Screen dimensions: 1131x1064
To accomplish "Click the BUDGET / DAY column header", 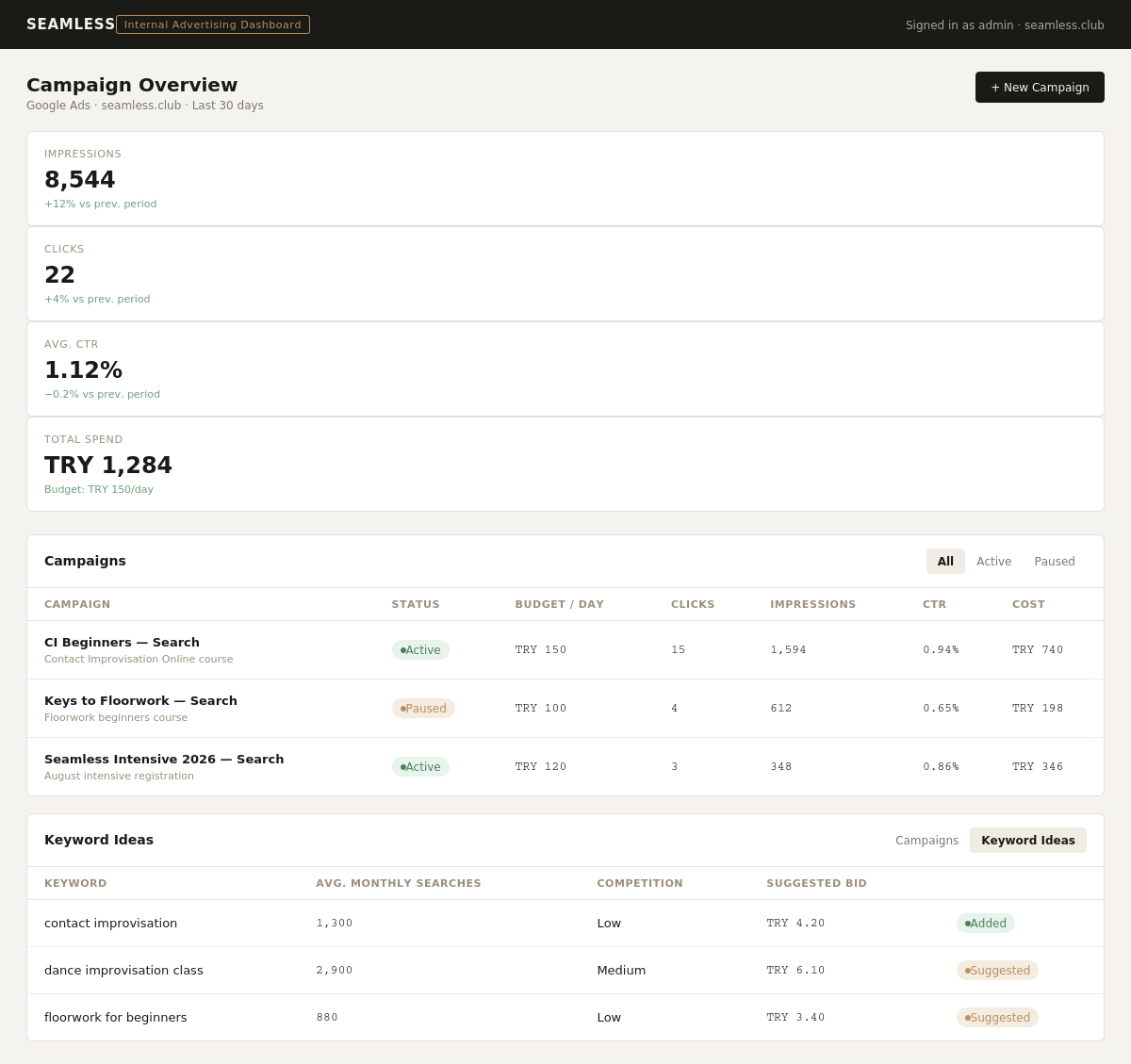I will point(560,605).
